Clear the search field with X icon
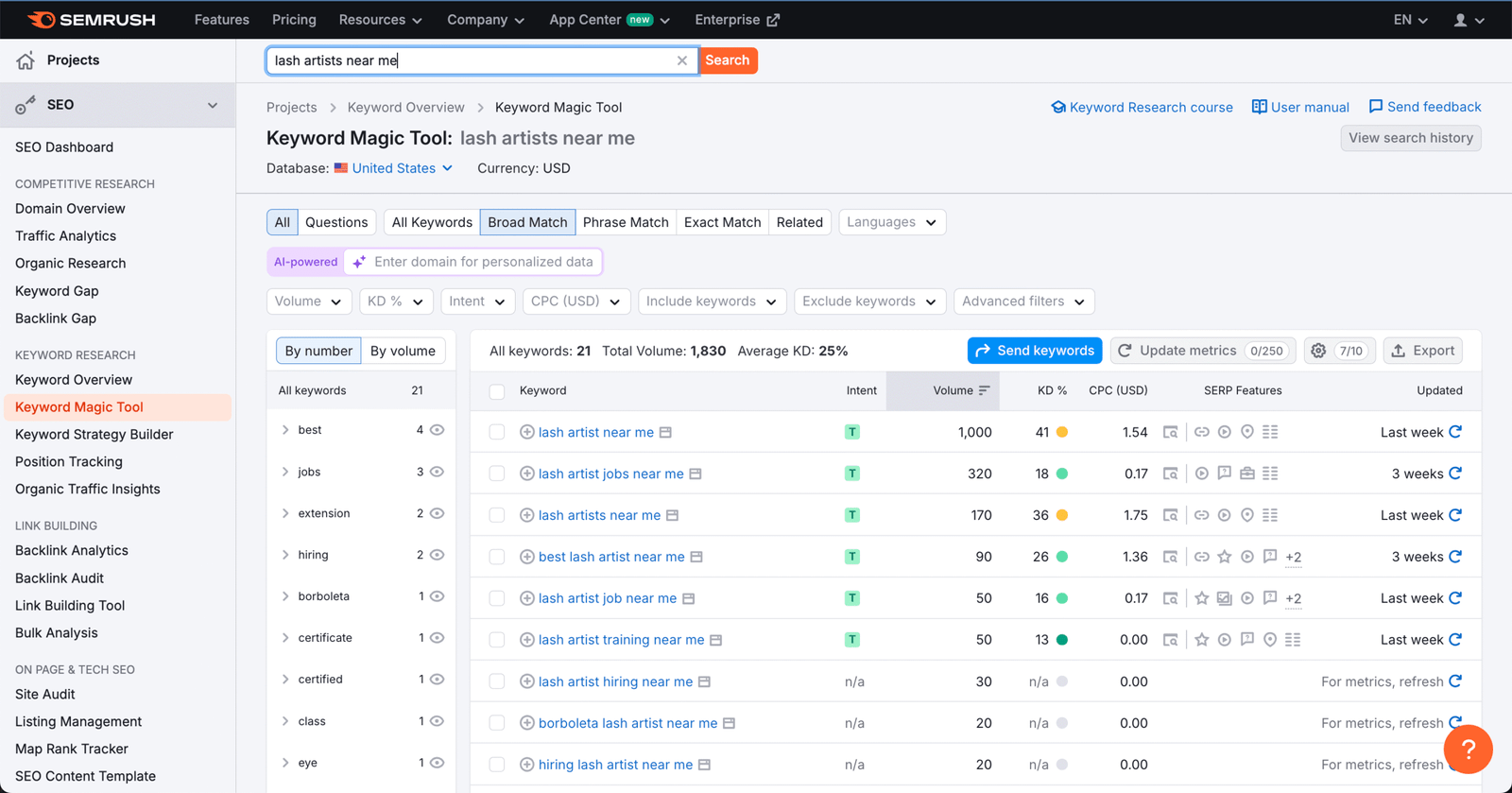1512x793 pixels. coord(682,60)
